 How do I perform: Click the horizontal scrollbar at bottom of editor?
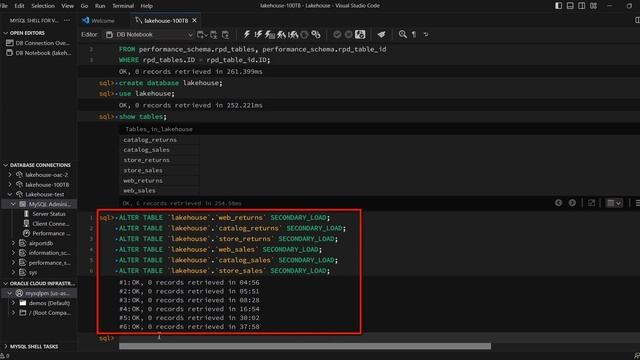305,346
